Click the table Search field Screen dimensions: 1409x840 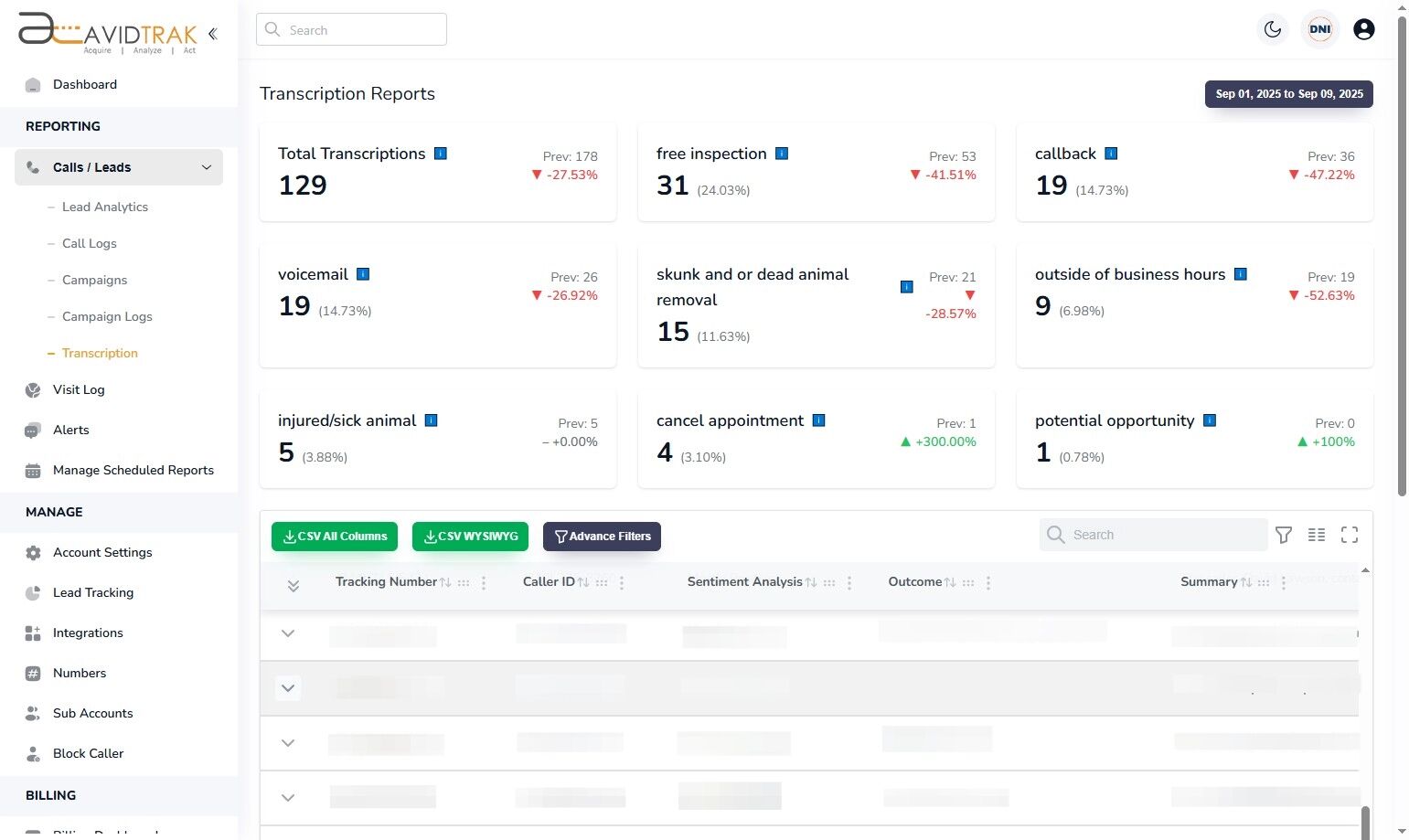click(1153, 535)
